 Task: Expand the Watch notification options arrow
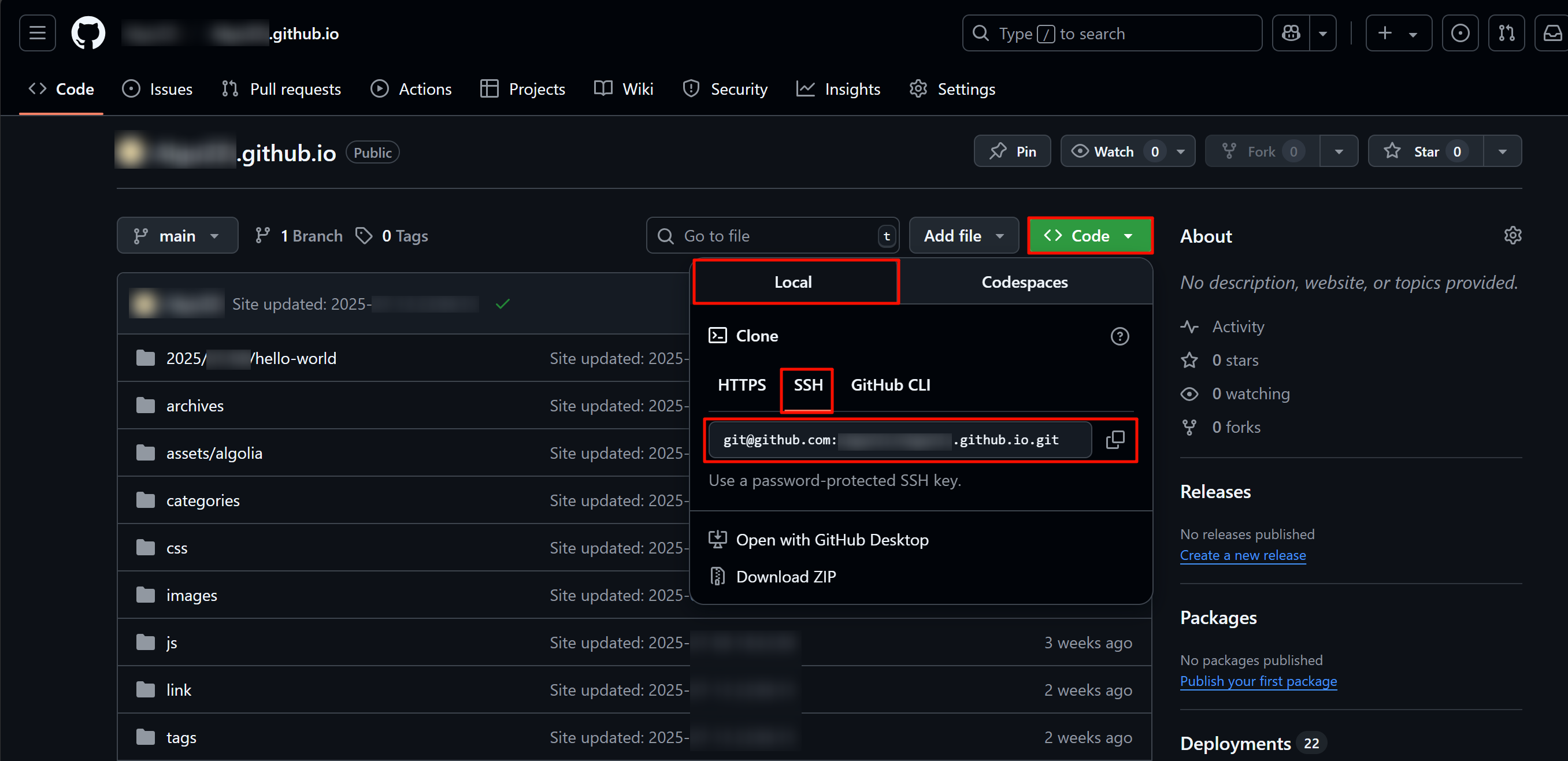pos(1180,151)
